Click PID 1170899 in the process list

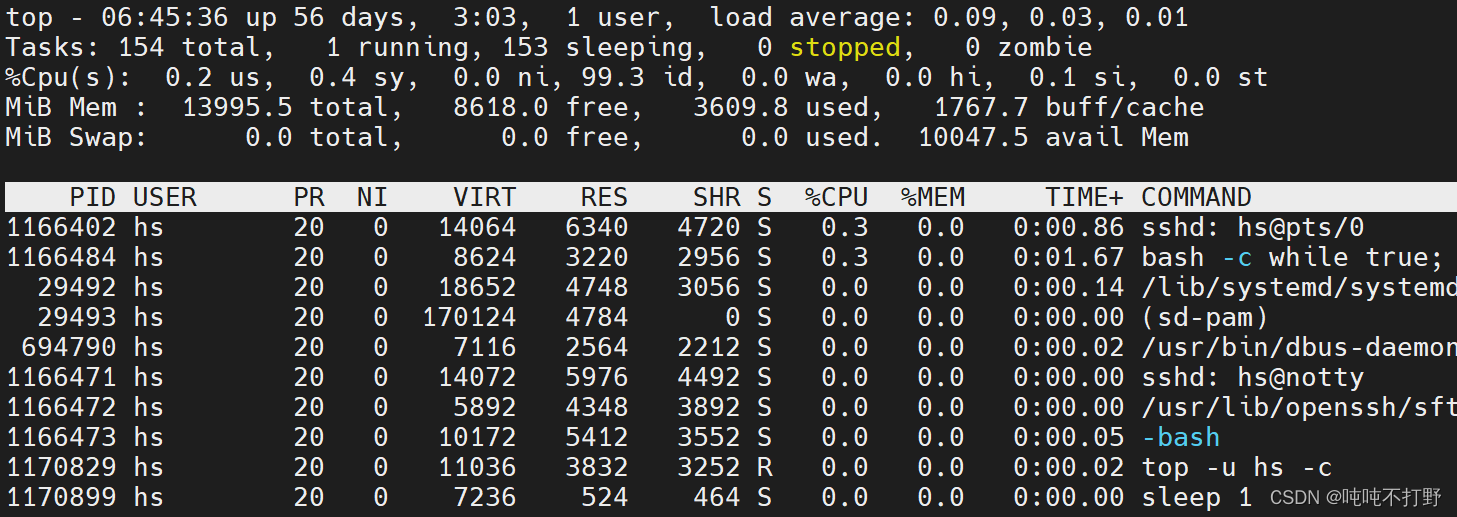pos(61,497)
